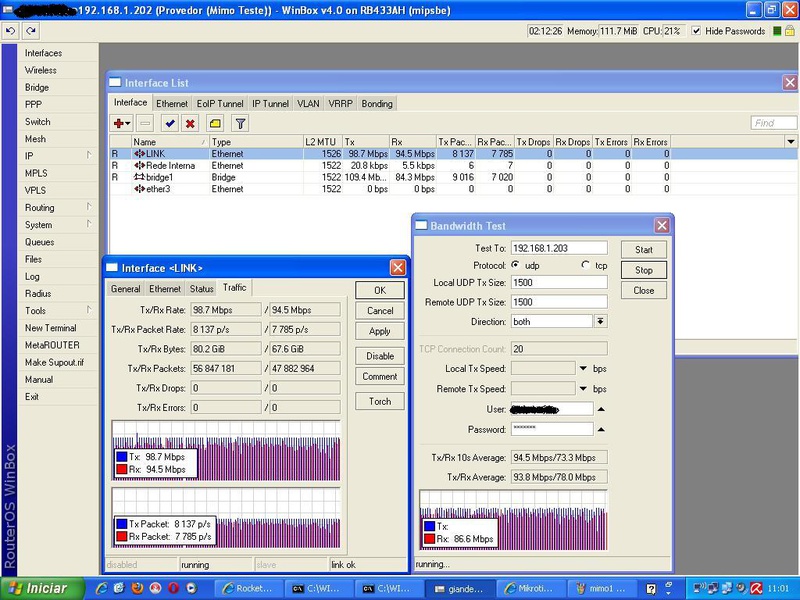Expand the Local Tx Speed arrow

[583, 369]
